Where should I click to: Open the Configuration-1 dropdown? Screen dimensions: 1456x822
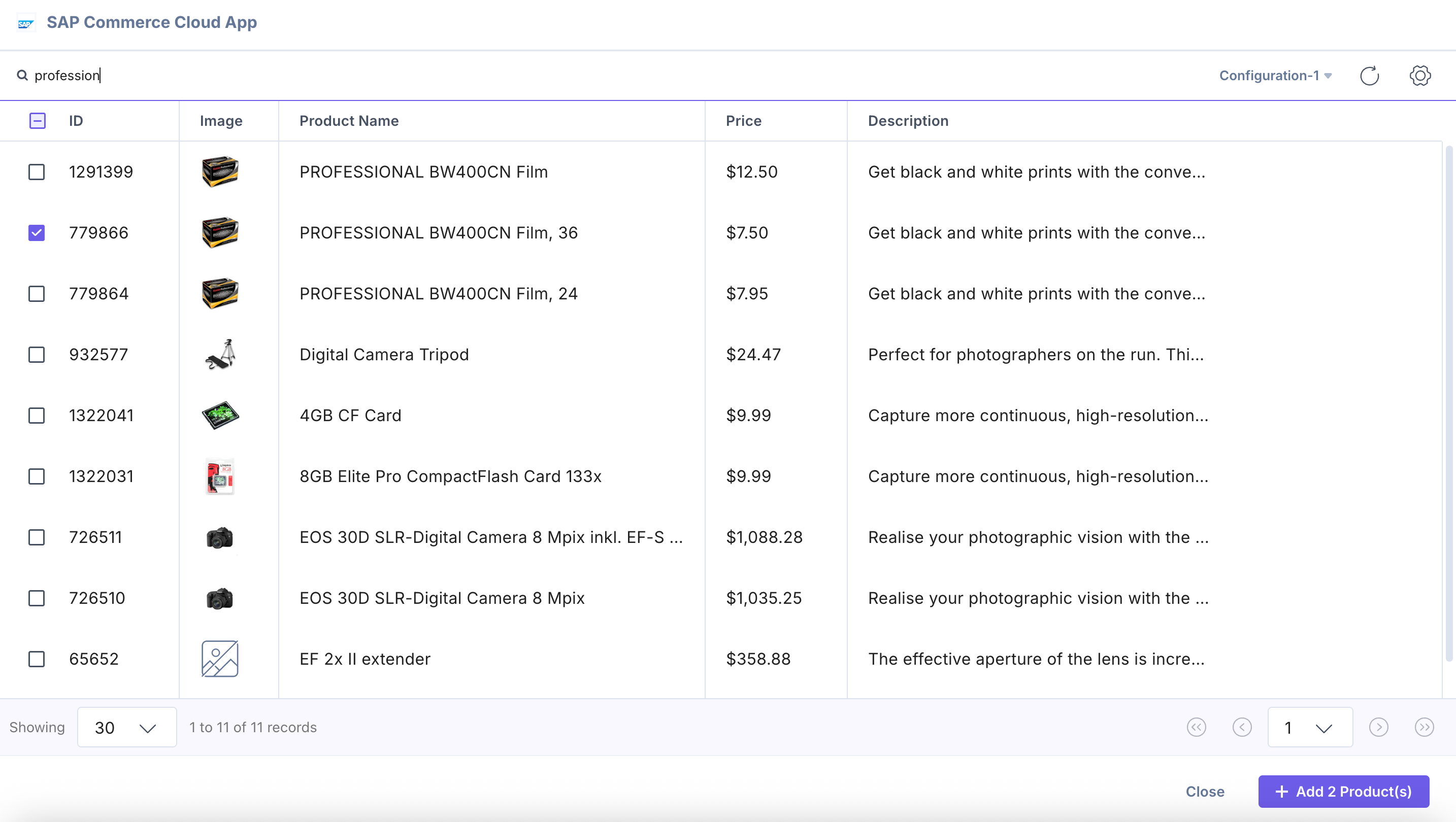(1275, 76)
